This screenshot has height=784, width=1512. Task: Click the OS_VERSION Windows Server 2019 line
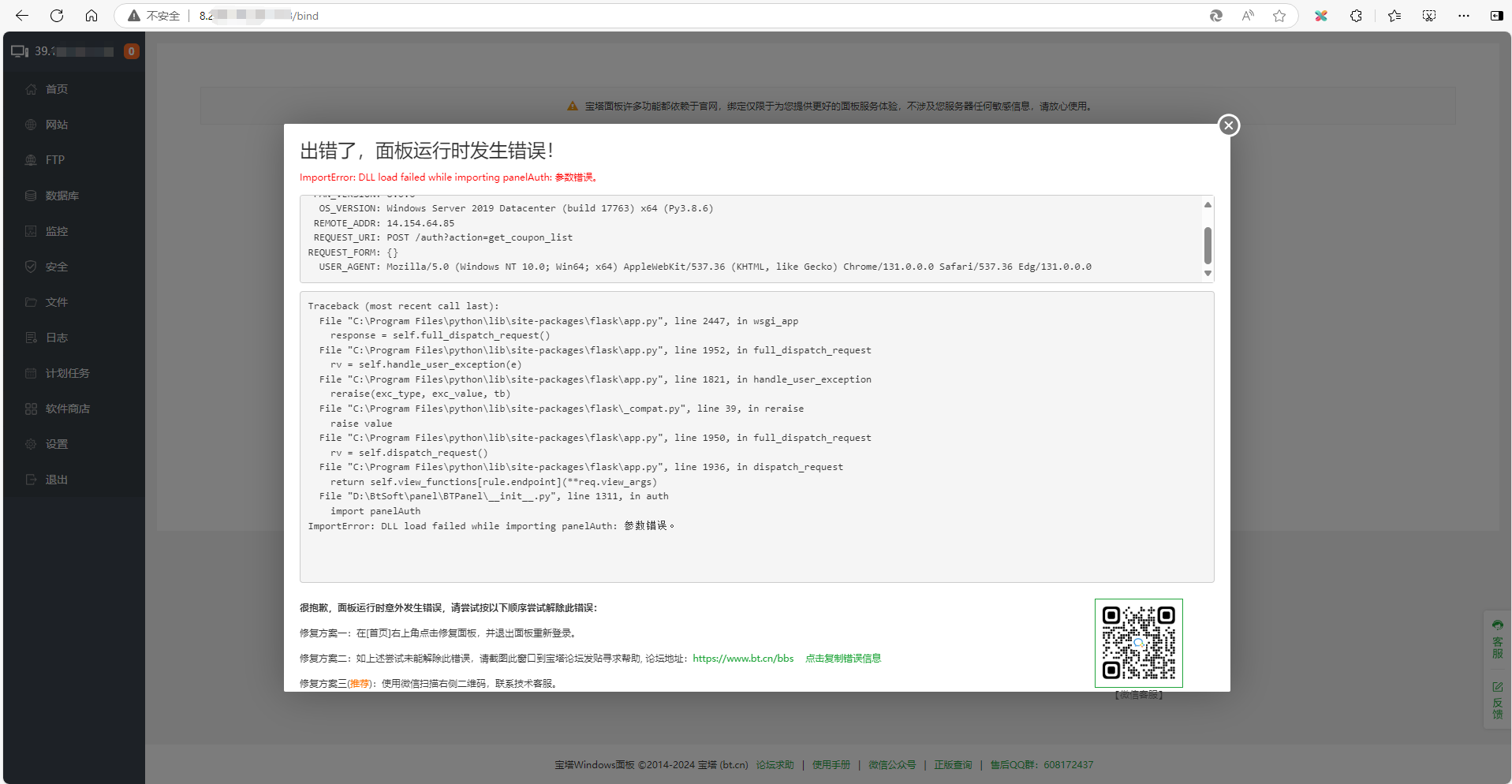pos(516,208)
